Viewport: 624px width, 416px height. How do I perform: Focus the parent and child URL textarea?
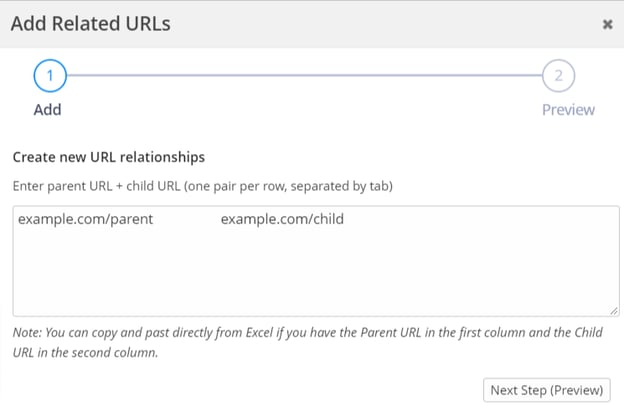pos(316,261)
